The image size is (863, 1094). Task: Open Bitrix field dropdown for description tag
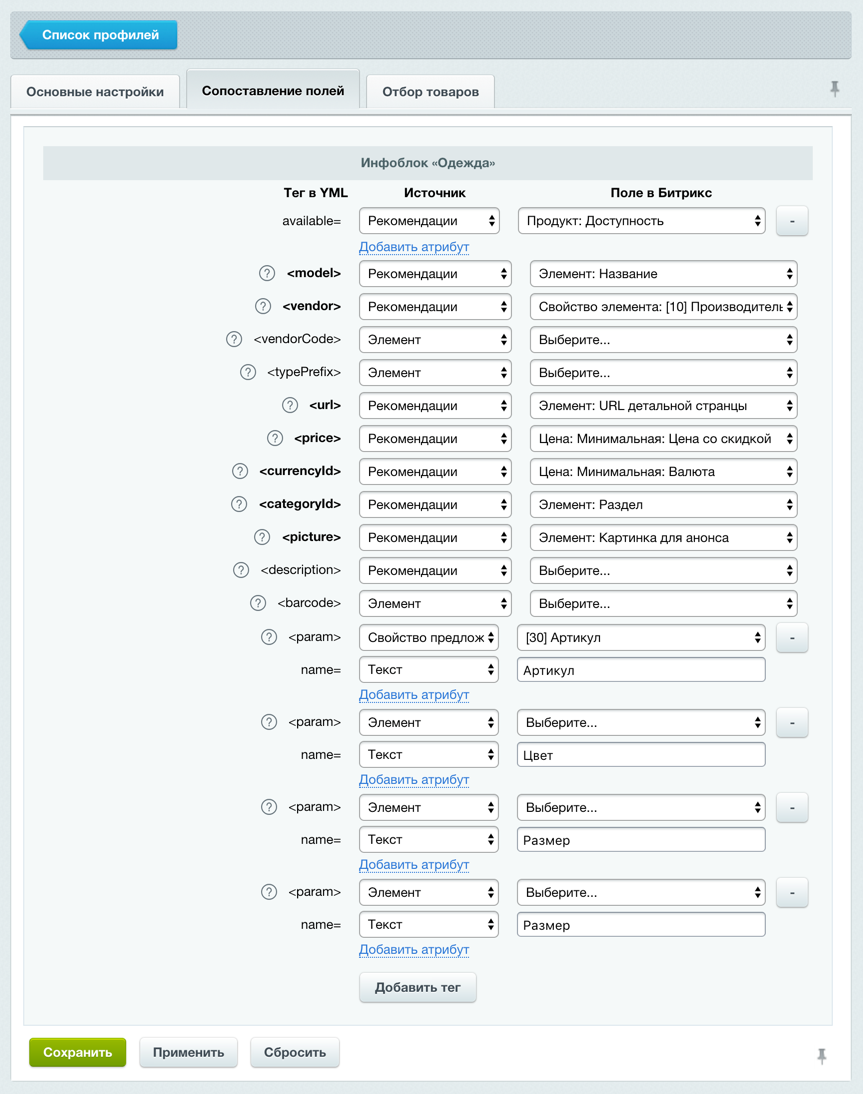pyautogui.click(x=663, y=571)
